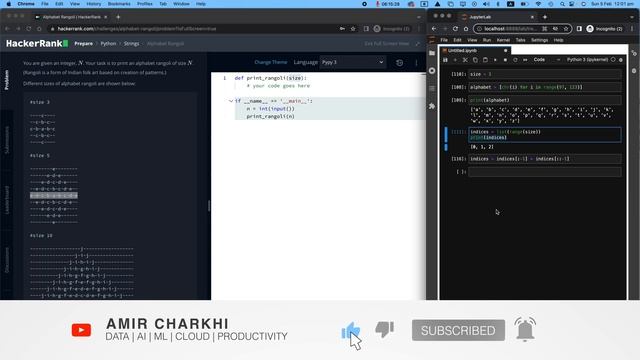Switch to Untitled.ipynb notebook tab
Viewport: 640px width, 360px height.
[x=475, y=51]
